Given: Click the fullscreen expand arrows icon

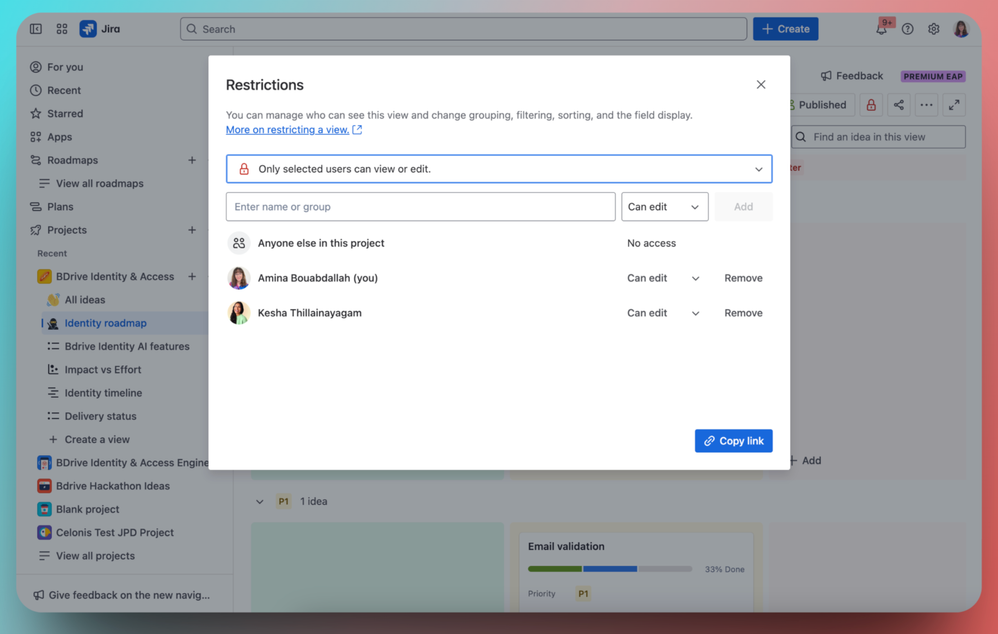Looking at the screenshot, I should [954, 105].
